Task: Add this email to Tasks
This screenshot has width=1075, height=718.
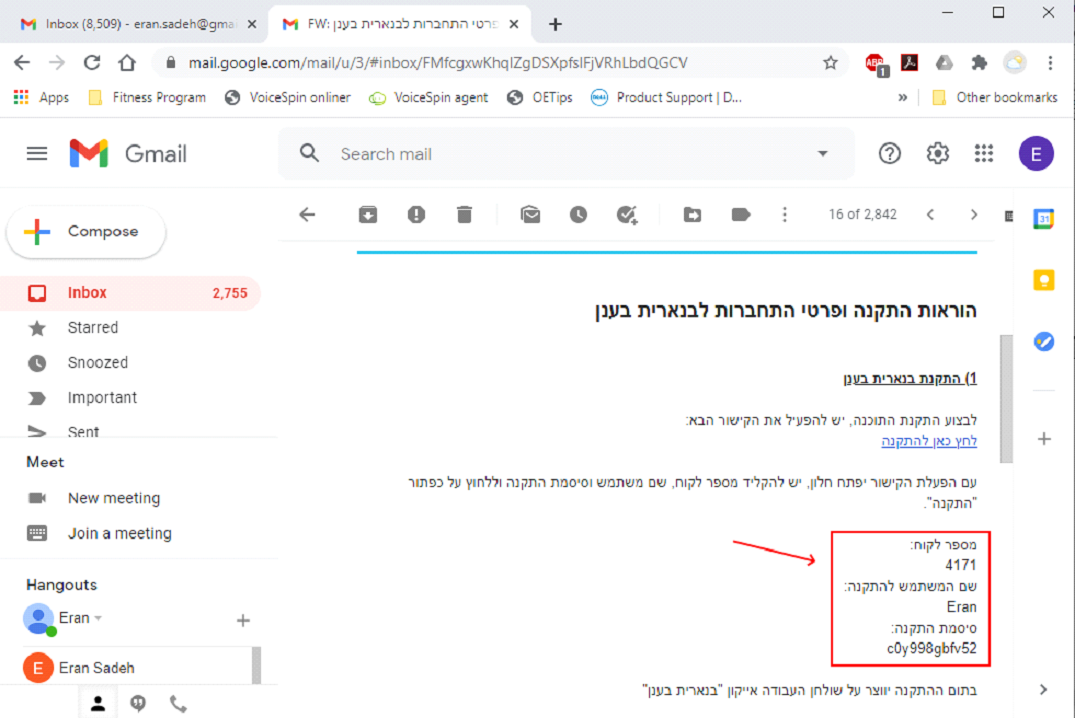Action: tap(628, 214)
